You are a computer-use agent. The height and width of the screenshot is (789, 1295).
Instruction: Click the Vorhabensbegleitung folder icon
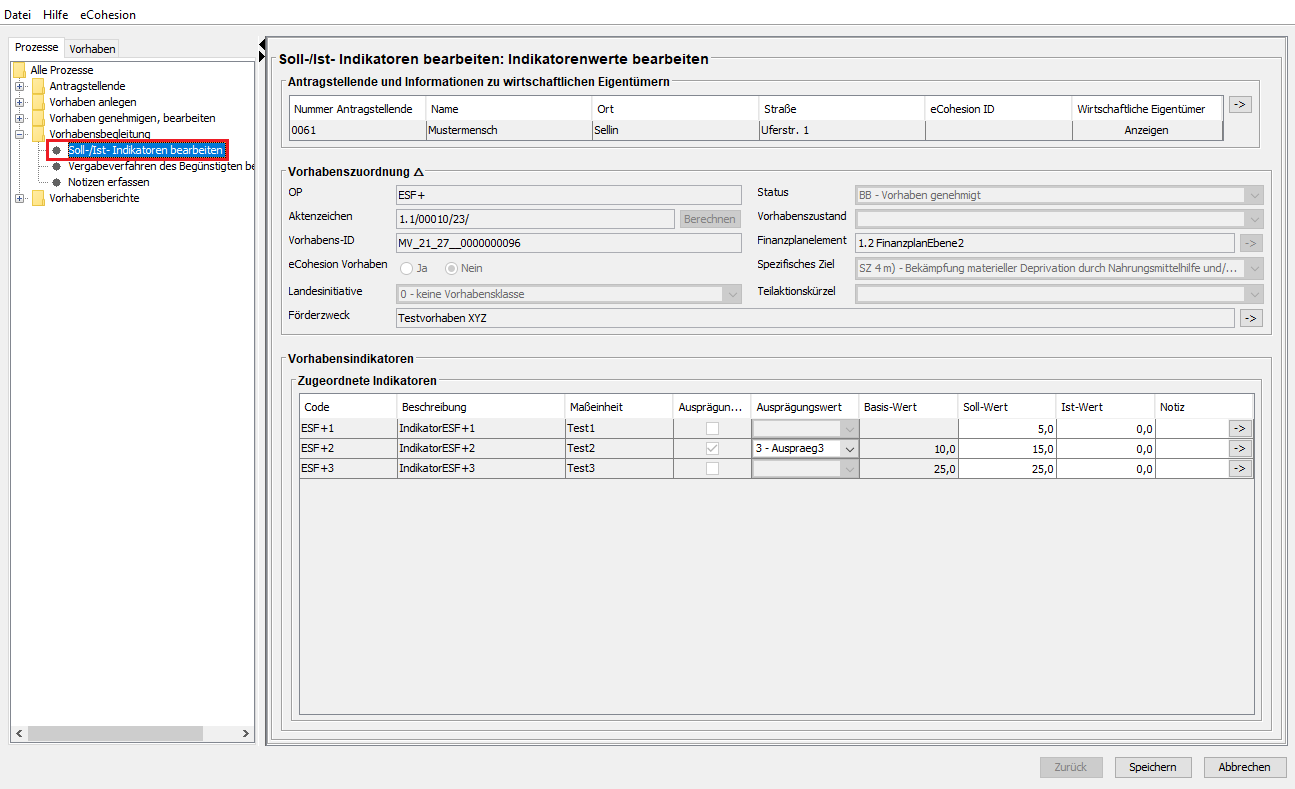coord(38,134)
